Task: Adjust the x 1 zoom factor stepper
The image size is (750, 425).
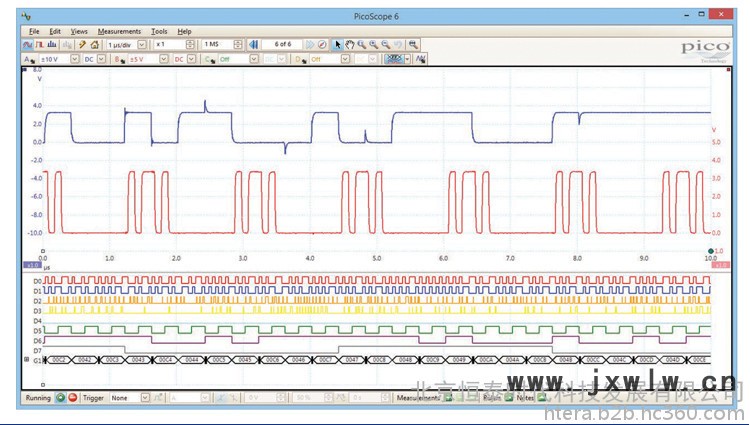Action: (x=190, y=44)
